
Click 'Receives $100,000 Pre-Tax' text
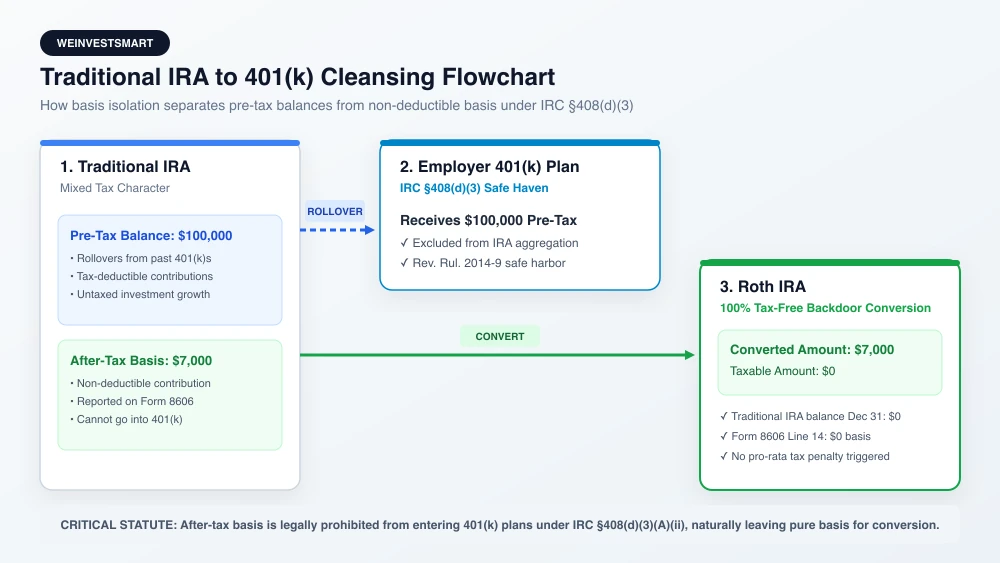489,220
